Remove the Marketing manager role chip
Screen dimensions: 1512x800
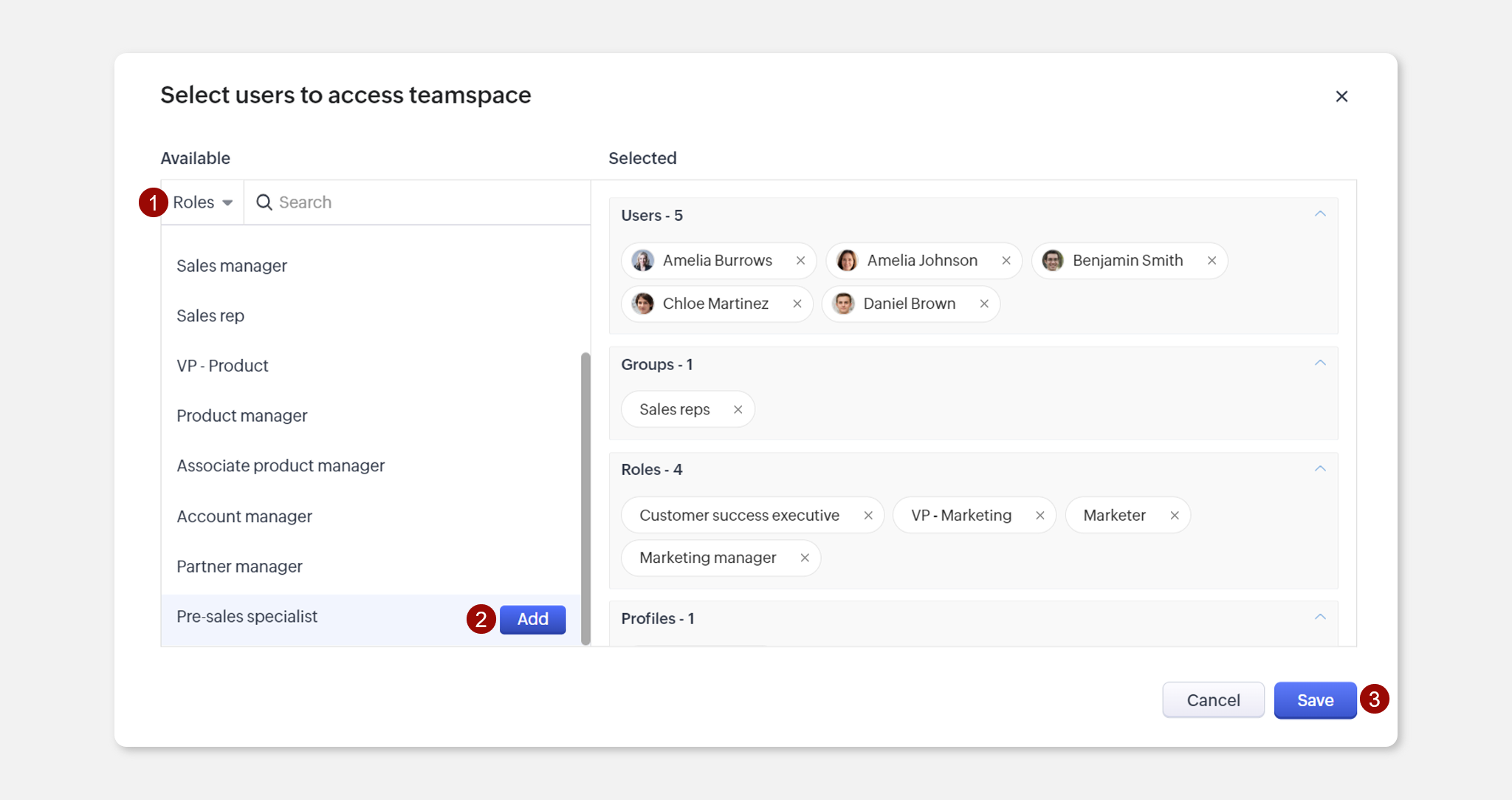[805, 558]
